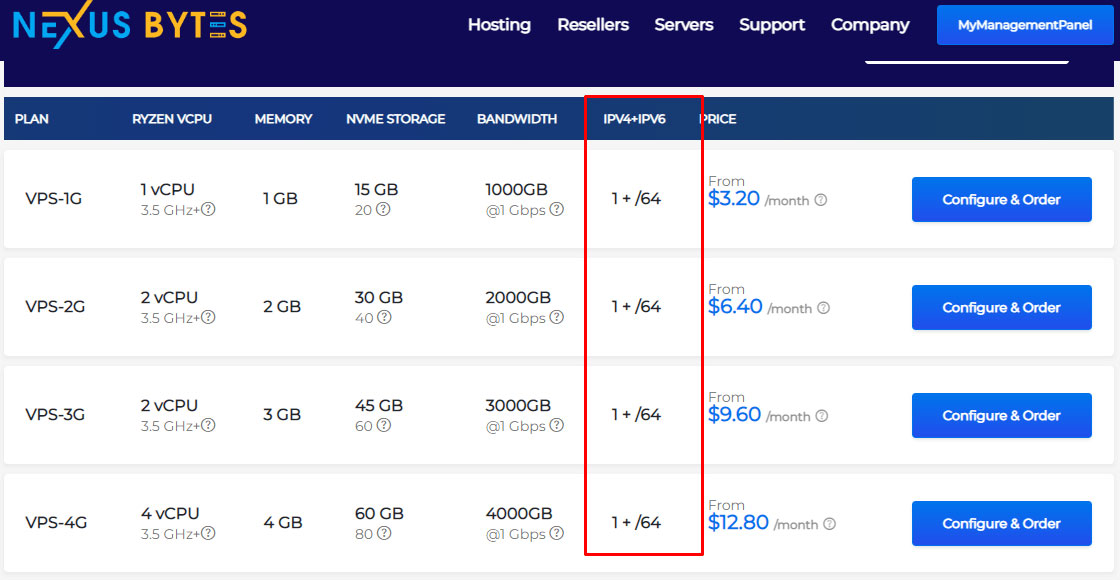Screen dimensions: 1120x580
Task: Open help icon beside VPS-4G storage 80
Action: point(384,533)
